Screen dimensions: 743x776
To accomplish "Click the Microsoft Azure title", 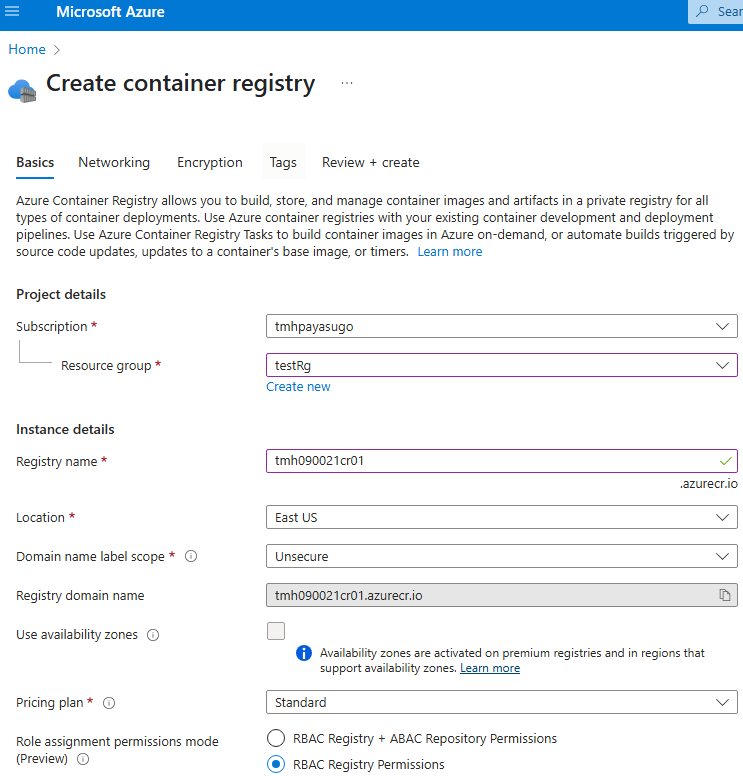I will (110, 11).
